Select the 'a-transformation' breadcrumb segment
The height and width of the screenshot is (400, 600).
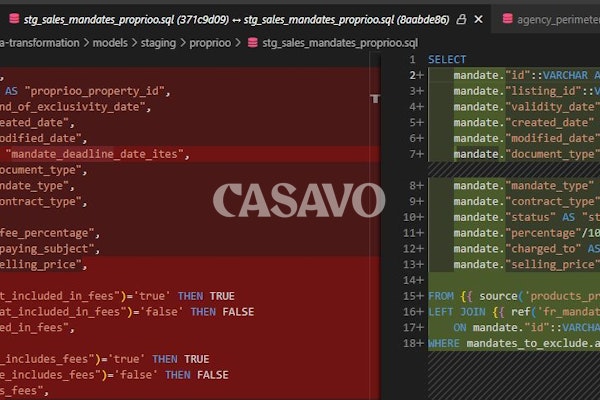39,43
